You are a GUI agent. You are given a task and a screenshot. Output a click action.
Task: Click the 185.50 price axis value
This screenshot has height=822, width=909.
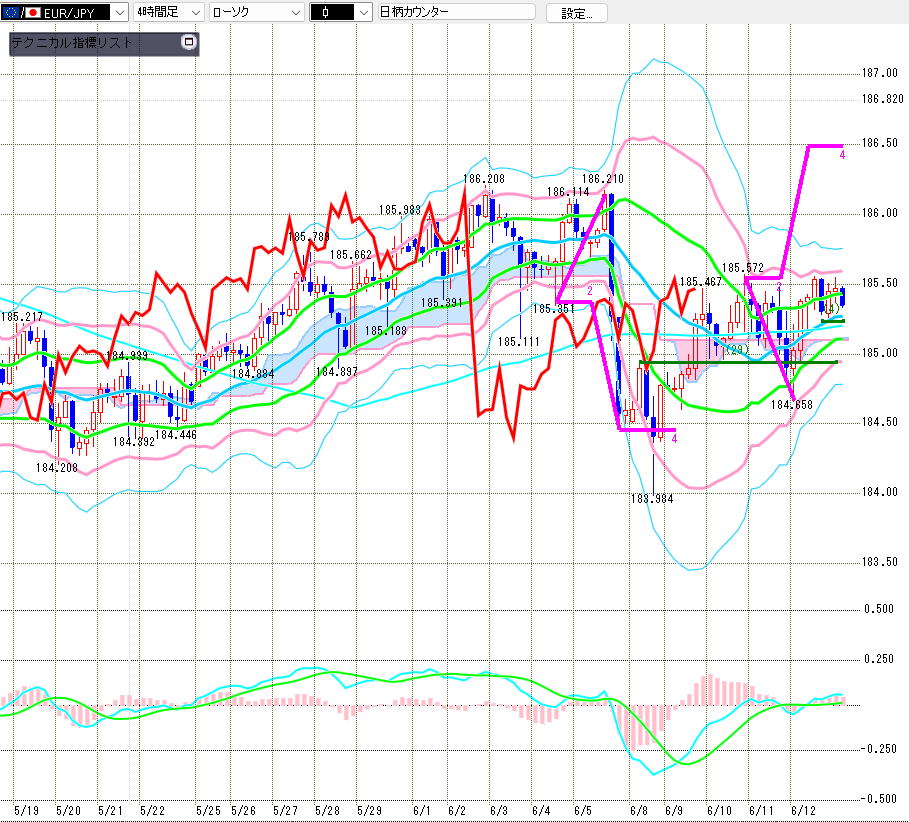coord(879,283)
